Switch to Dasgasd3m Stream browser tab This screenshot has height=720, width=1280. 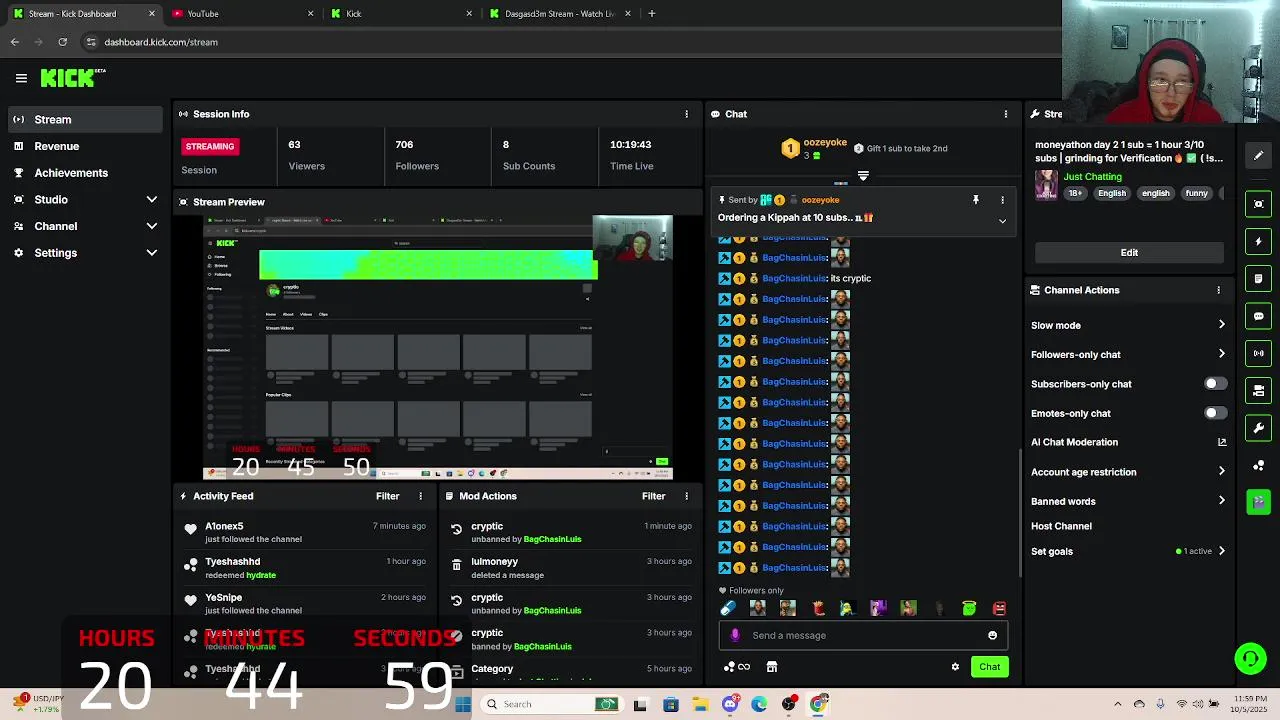pyautogui.click(x=562, y=14)
